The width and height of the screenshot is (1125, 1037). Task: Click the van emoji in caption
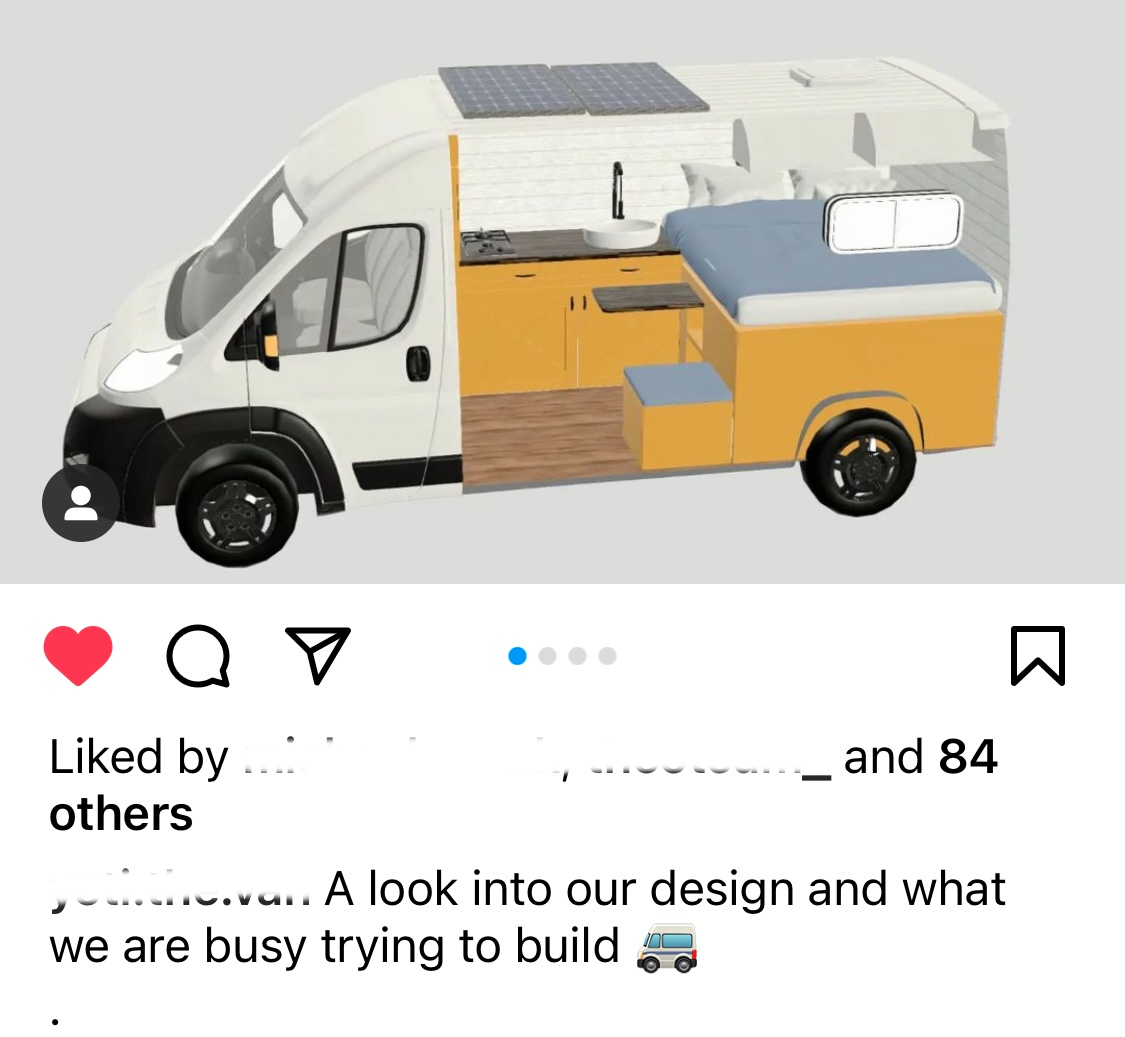pos(667,947)
